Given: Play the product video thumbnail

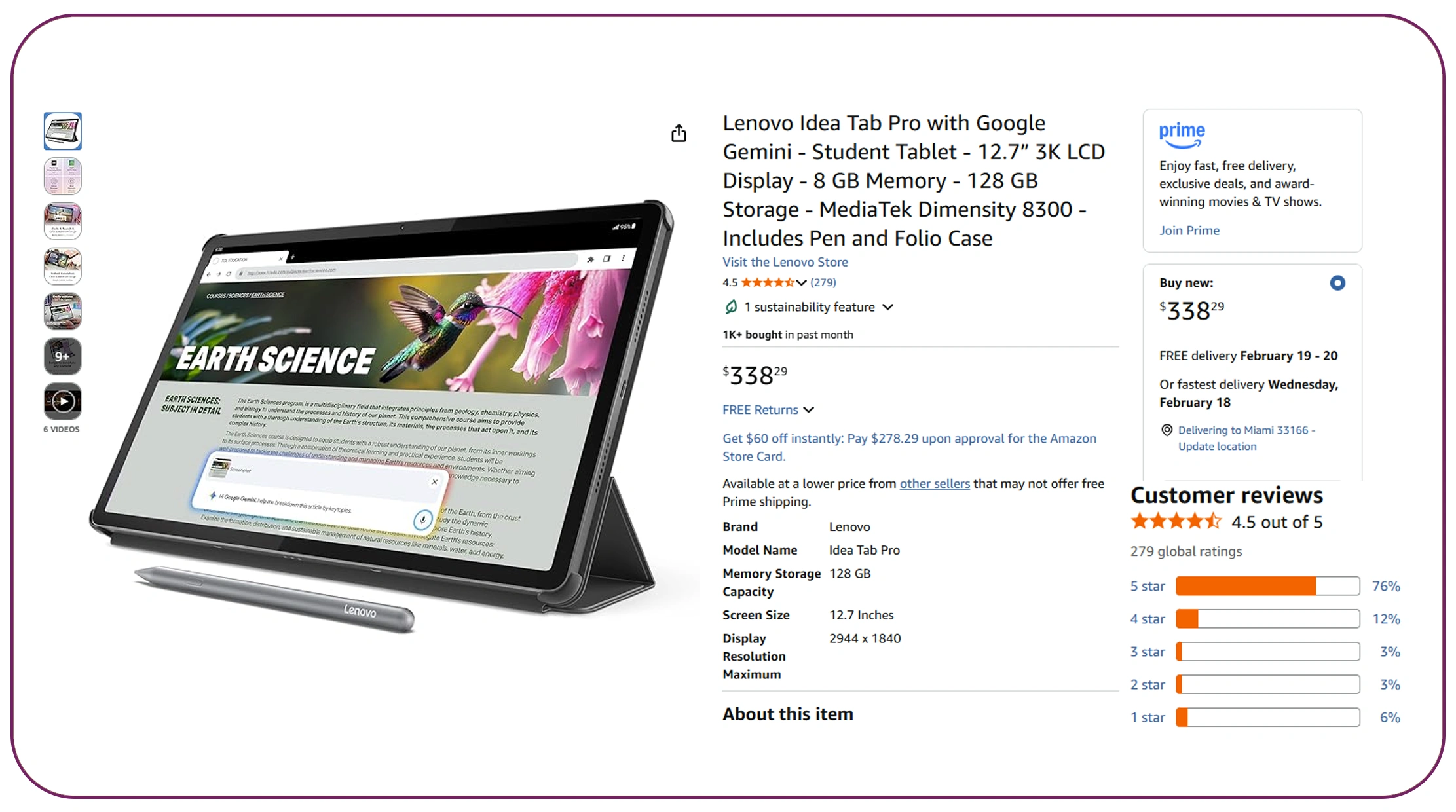Looking at the screenshot, I should tap(63, 401).
